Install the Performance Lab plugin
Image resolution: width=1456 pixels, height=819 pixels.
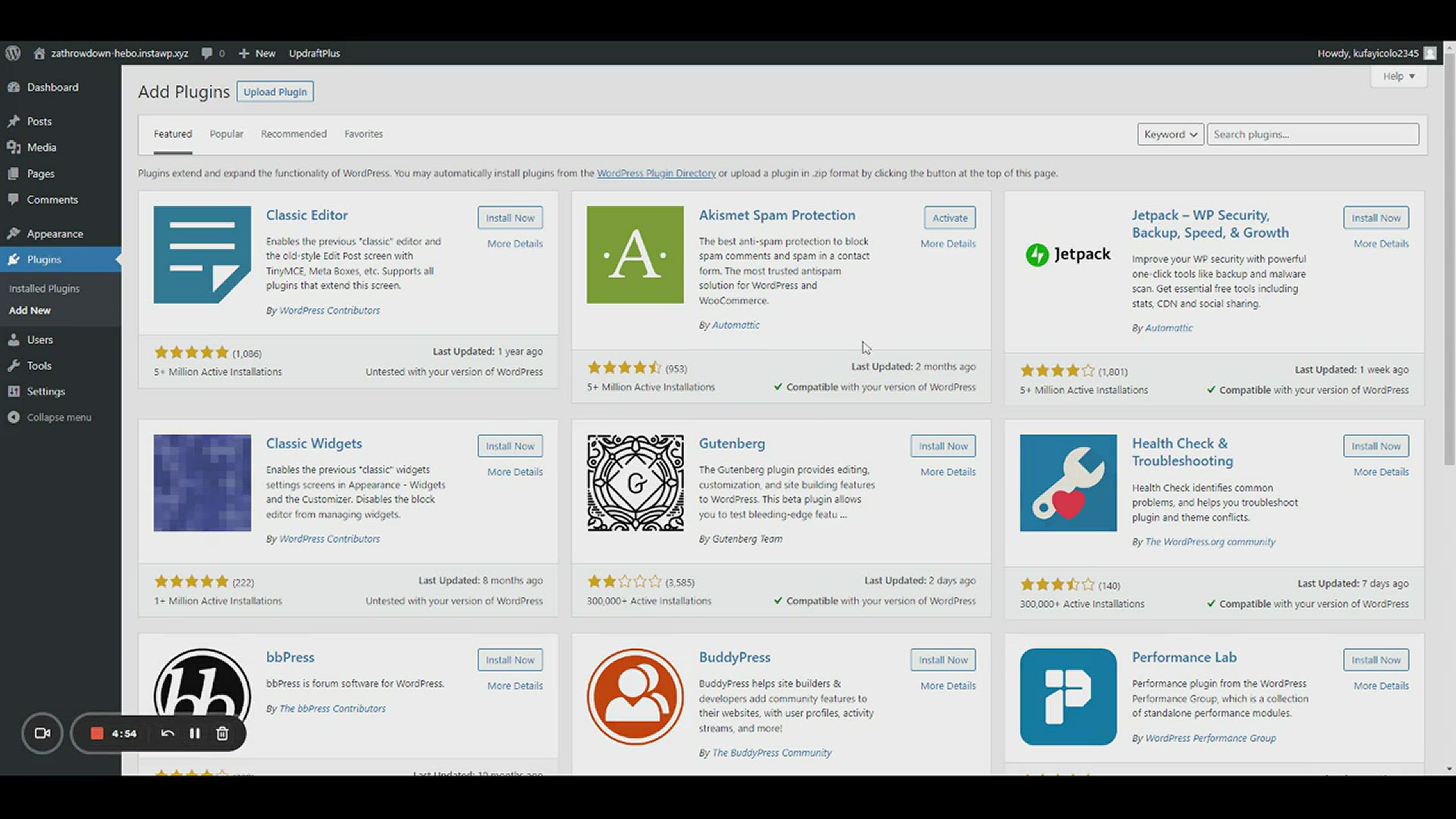point(1376,660)
